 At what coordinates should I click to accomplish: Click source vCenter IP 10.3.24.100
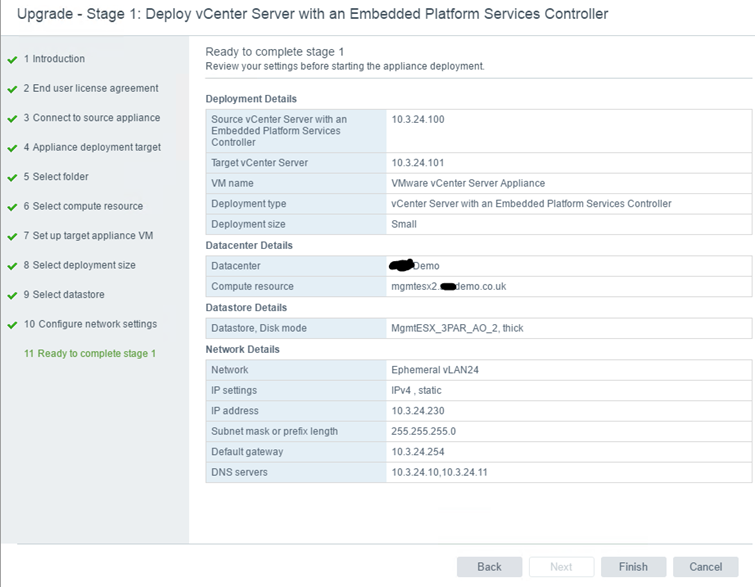coord(418,119)
